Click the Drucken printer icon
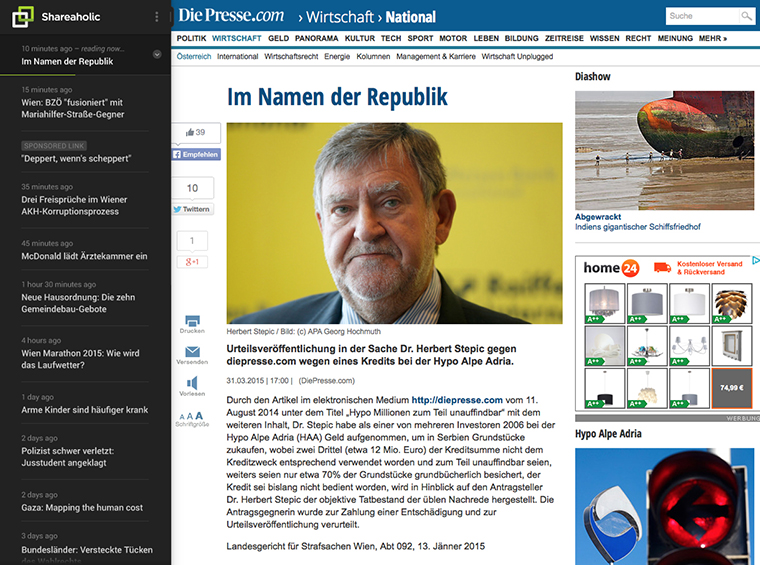 pos(192,321)
